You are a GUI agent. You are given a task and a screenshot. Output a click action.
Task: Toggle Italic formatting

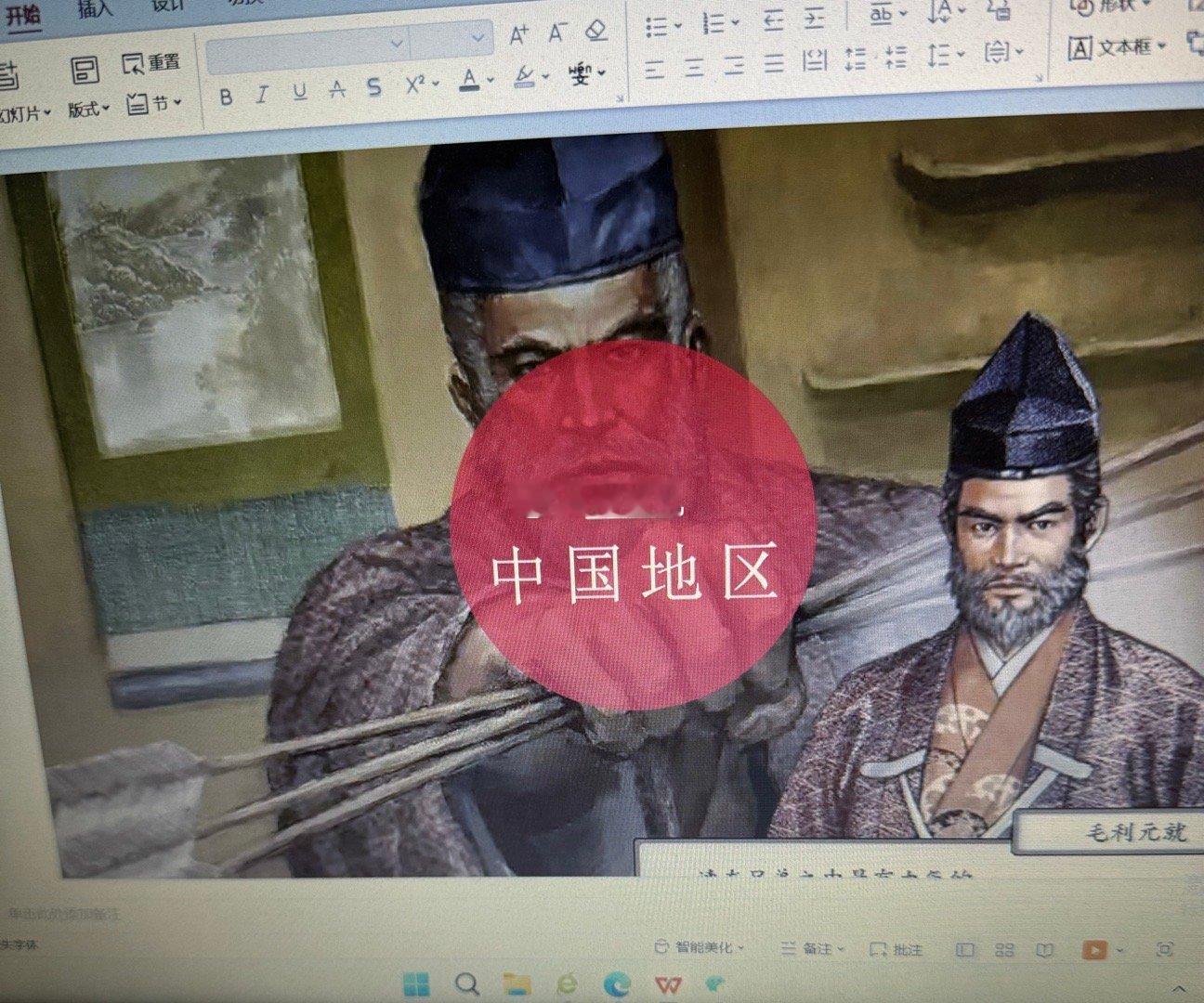[262, 94]
